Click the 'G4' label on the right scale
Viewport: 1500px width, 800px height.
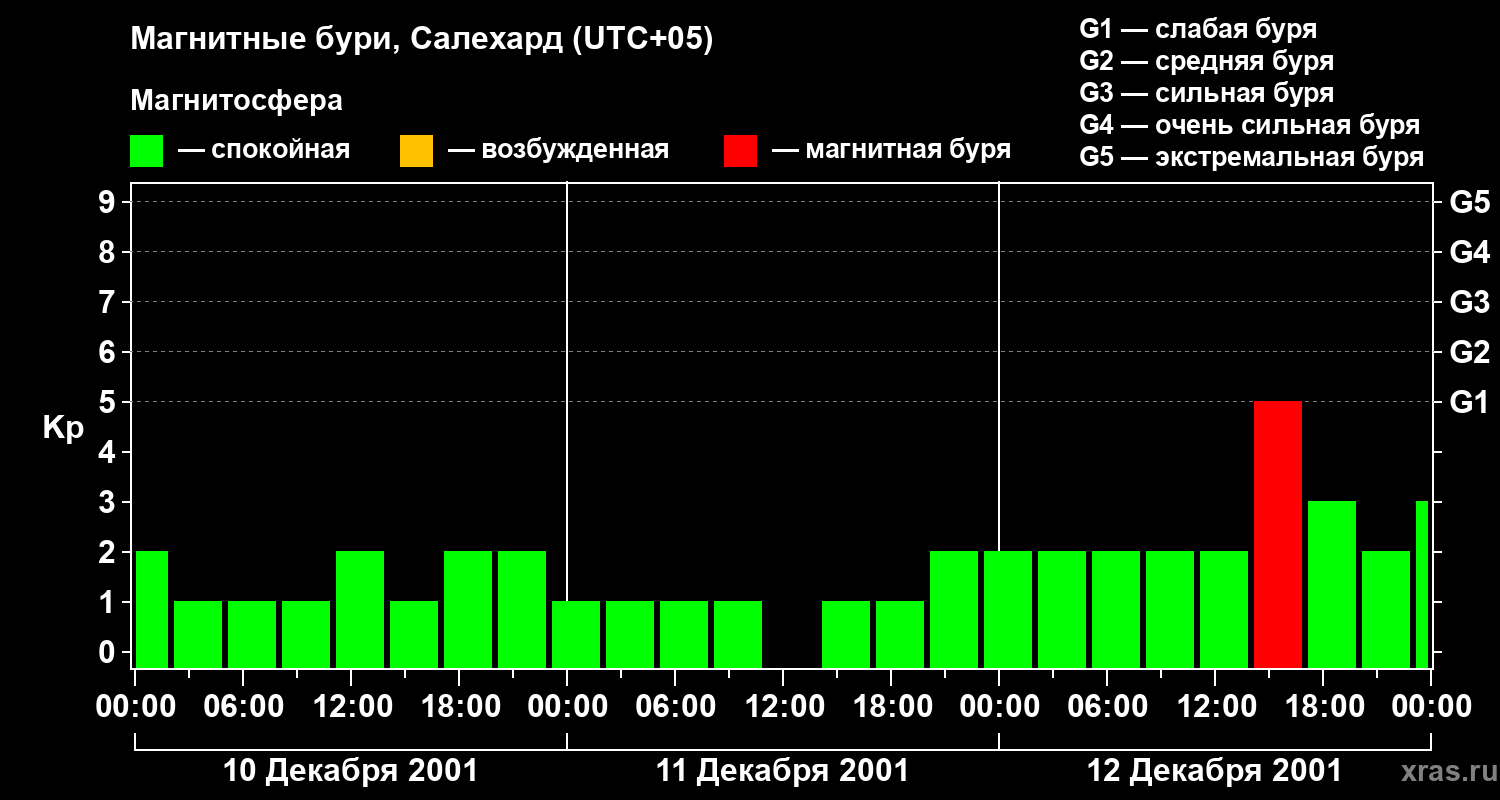1469,252
